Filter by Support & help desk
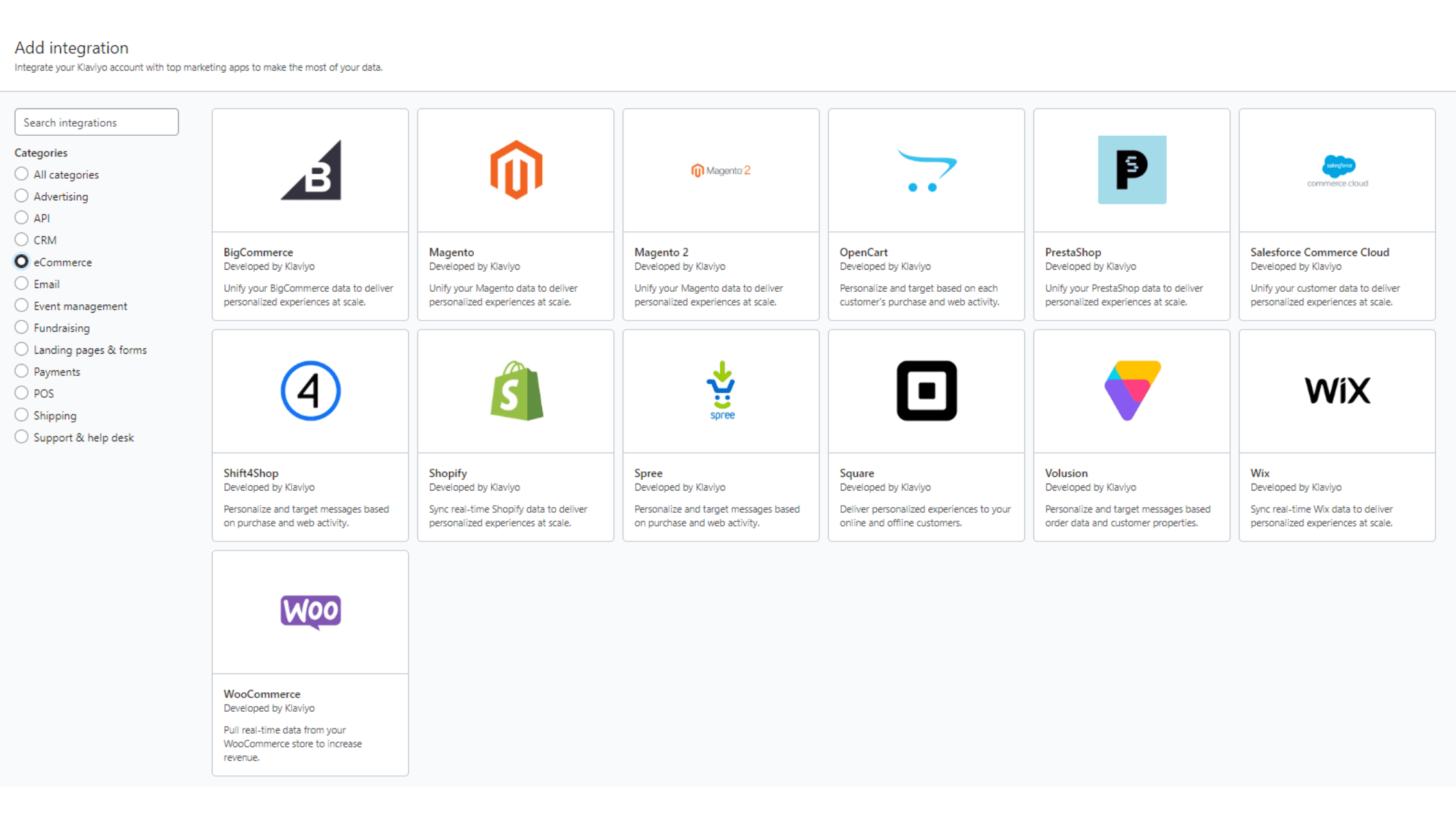 coord(21,437)
